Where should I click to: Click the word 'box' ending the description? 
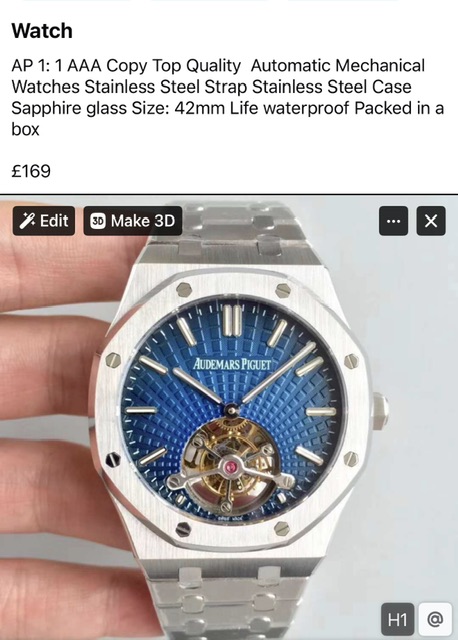pos(25,130)
